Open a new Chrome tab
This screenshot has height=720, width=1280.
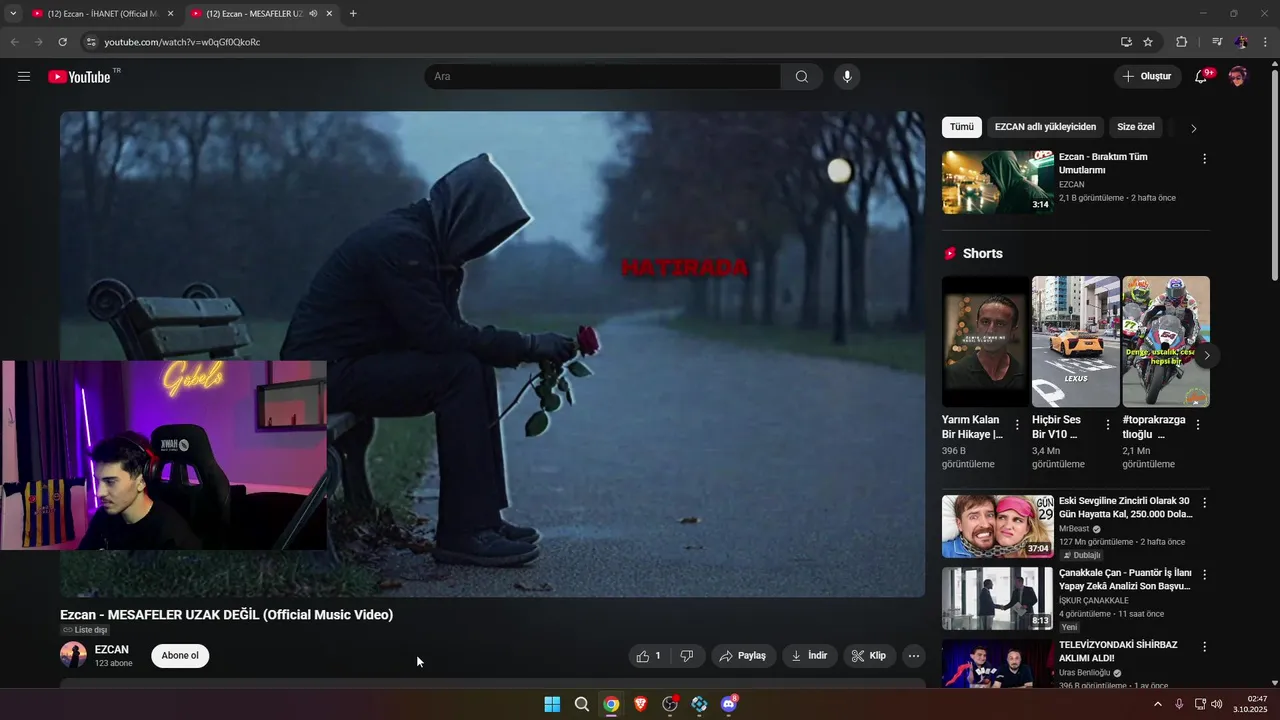point(353,13)
